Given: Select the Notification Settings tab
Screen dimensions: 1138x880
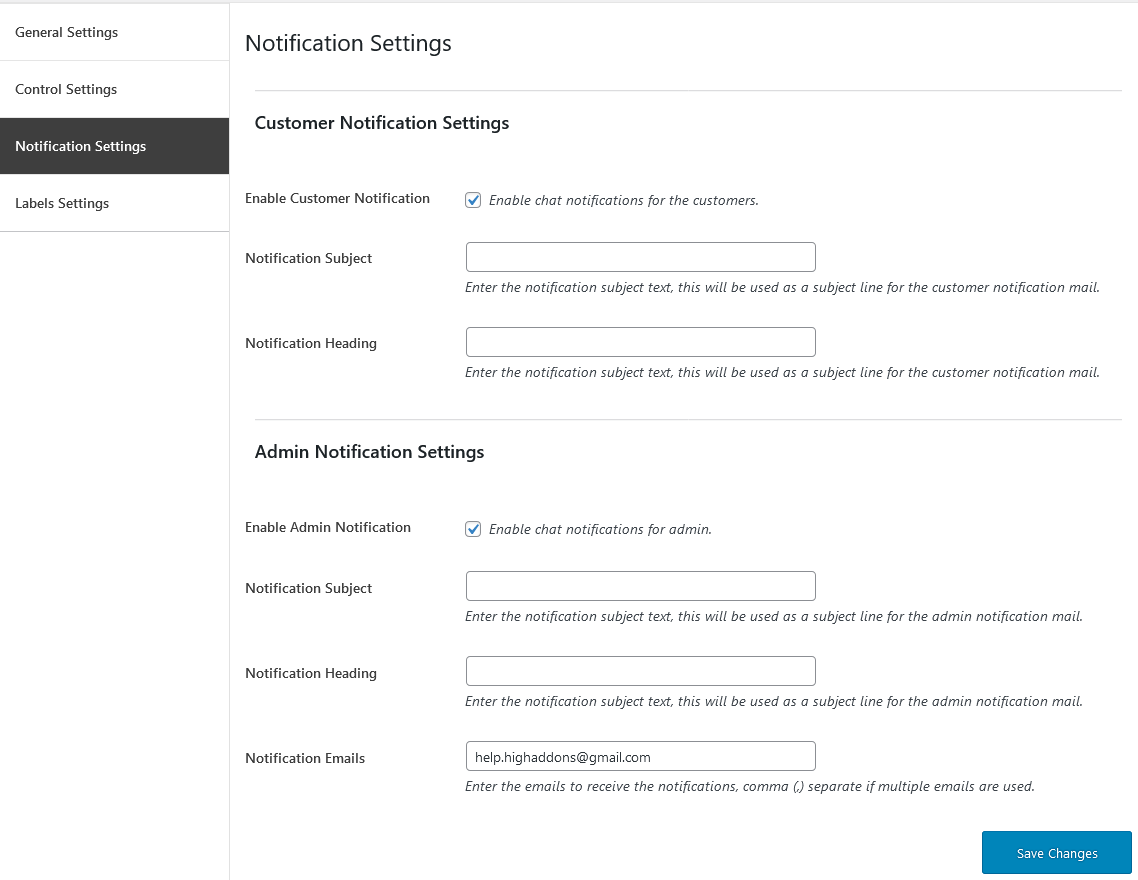Looking at the screenshot, I should (115, 146).
